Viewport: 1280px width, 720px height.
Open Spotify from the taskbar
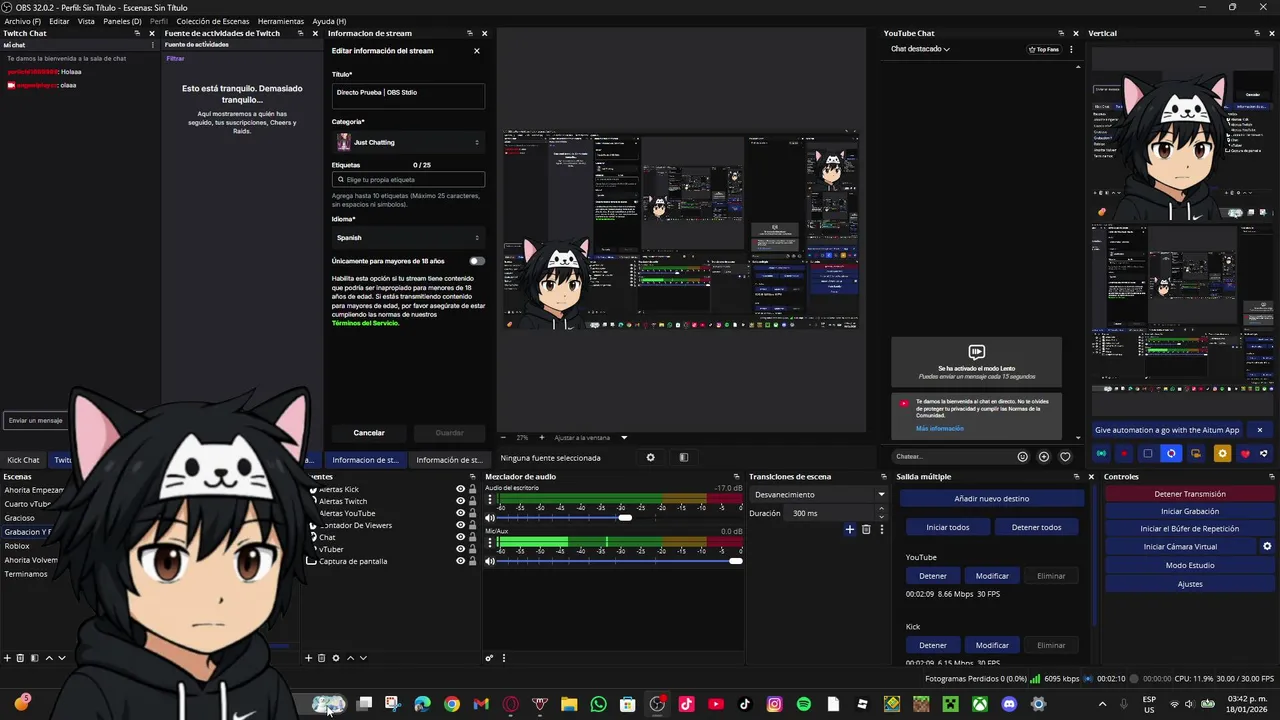[x=804, y=704]
